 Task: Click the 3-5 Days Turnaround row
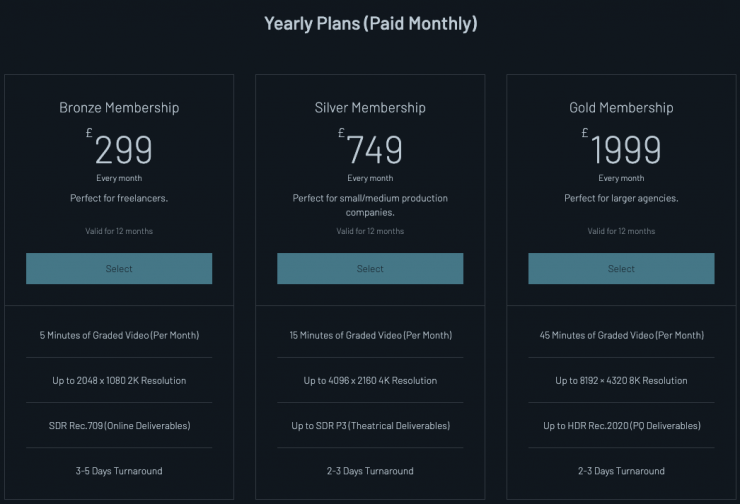pos(119,470)
